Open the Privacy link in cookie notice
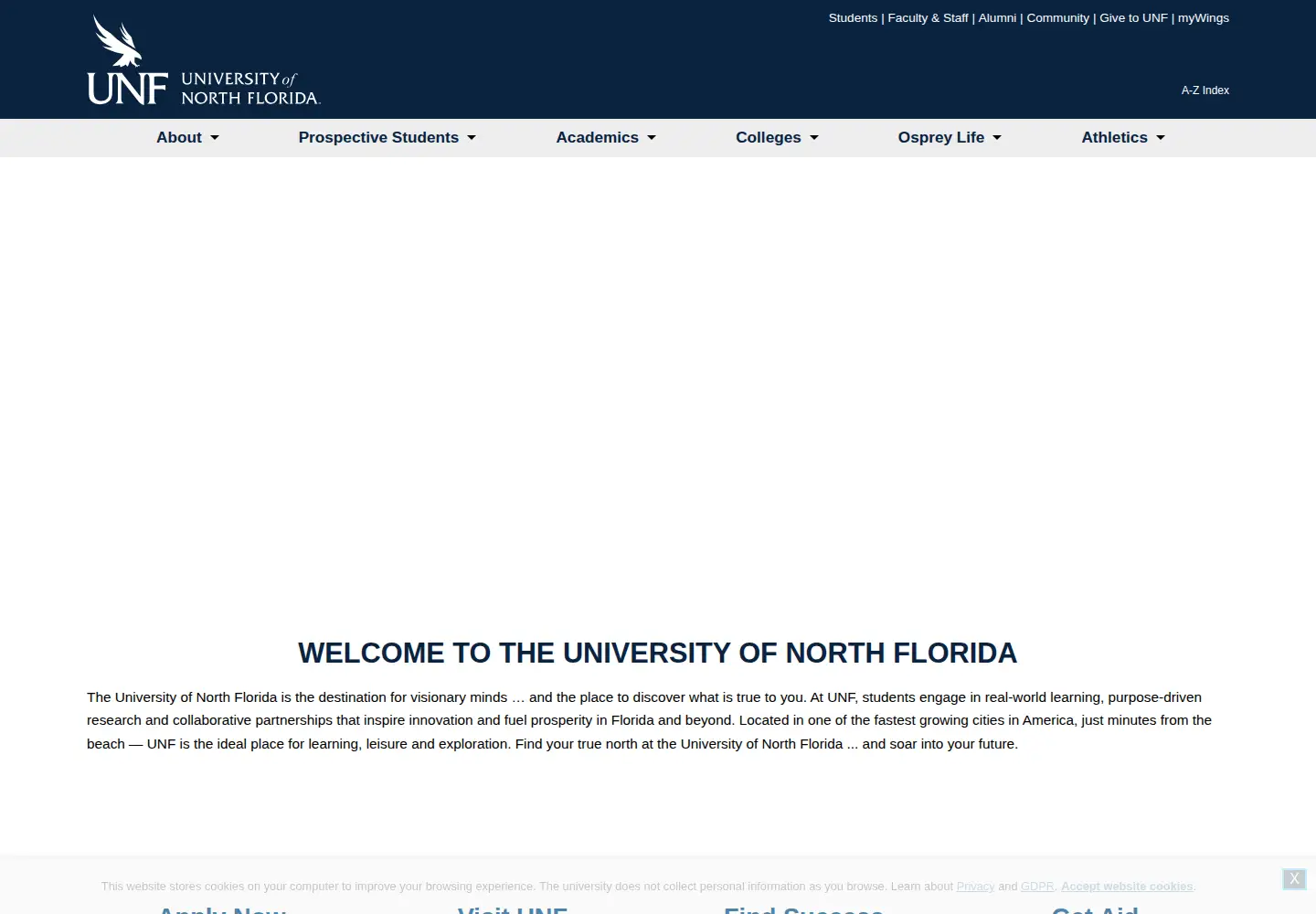This screenshot has height=914, width=1316. pos(975,887)
